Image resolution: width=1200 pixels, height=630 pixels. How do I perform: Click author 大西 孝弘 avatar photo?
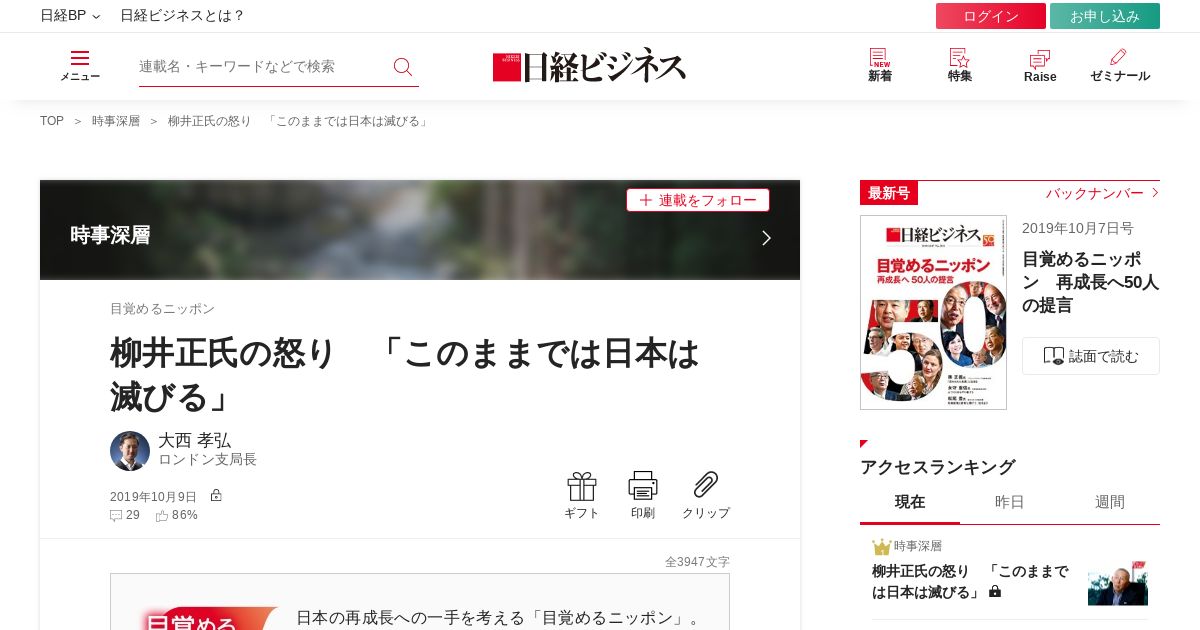point(130,451)
